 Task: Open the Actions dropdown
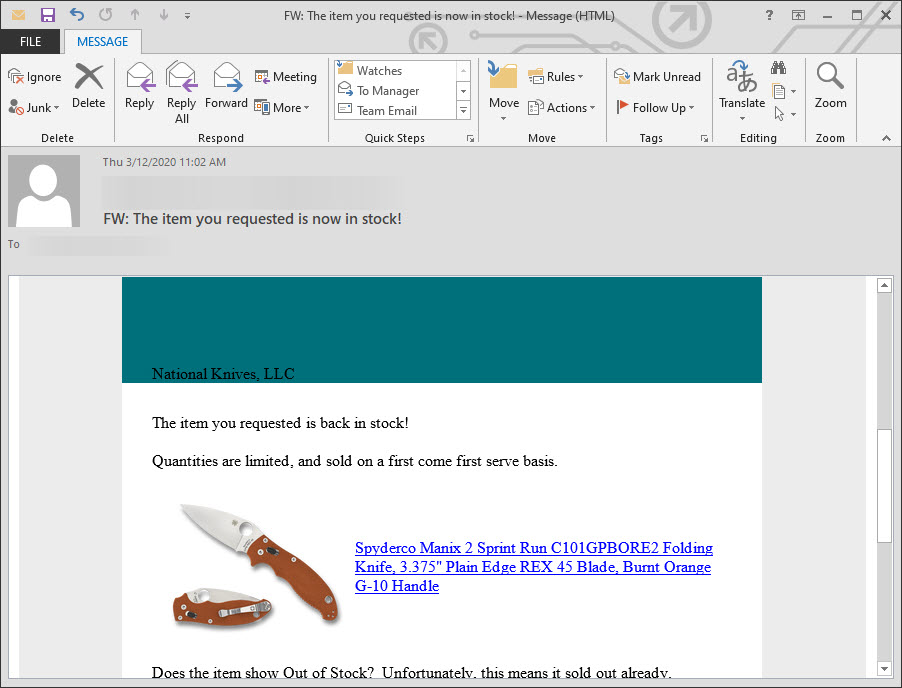coord(562,108)
